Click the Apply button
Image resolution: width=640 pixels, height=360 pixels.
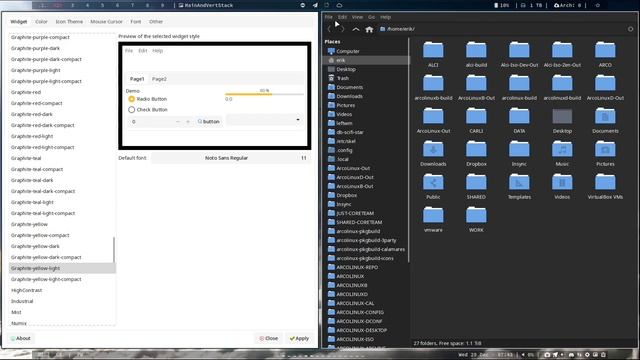pyautogui.click(x=299, y=338)
